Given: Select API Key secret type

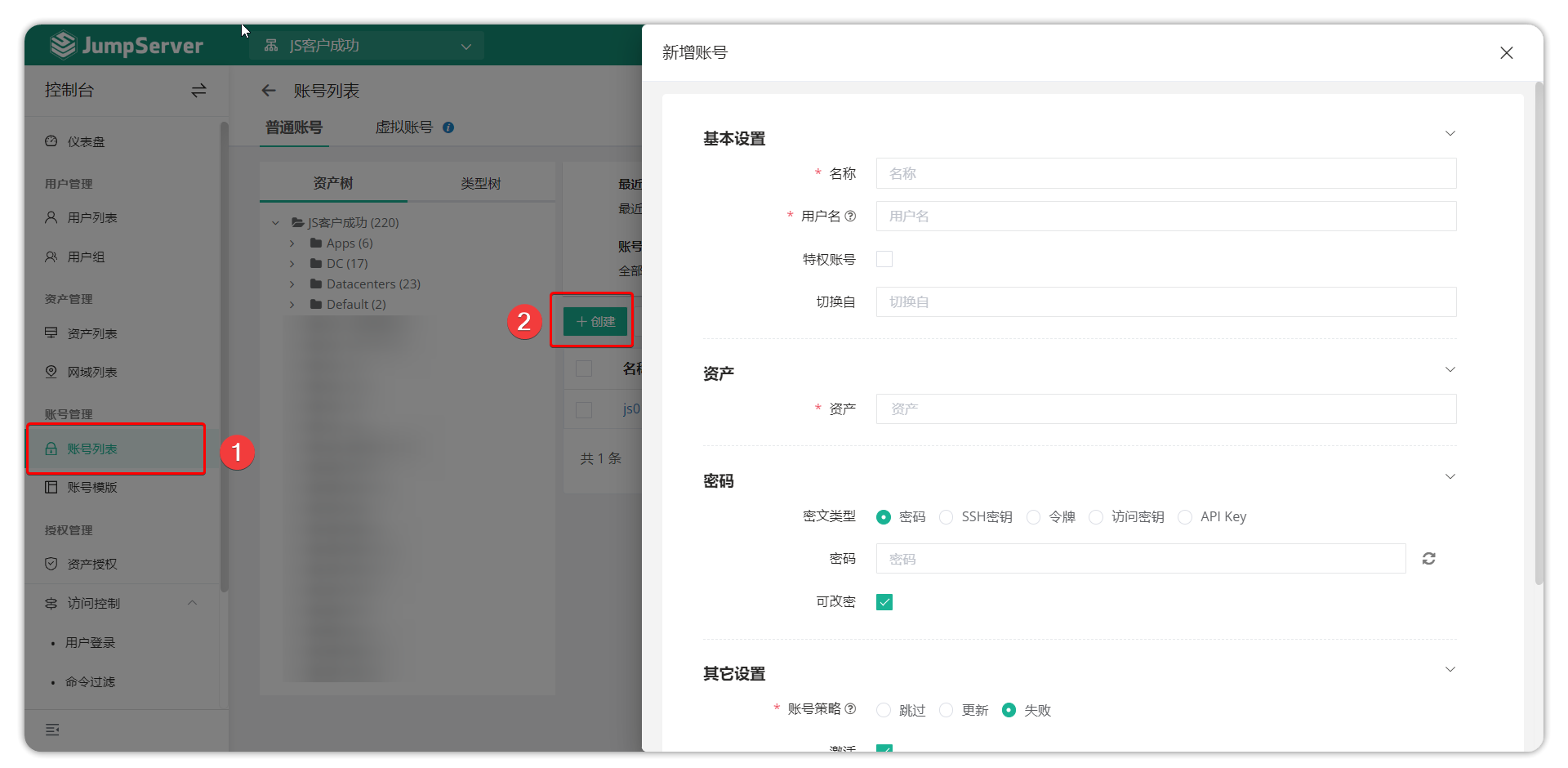Looking at the screenshot, I should pos(1185,517).
